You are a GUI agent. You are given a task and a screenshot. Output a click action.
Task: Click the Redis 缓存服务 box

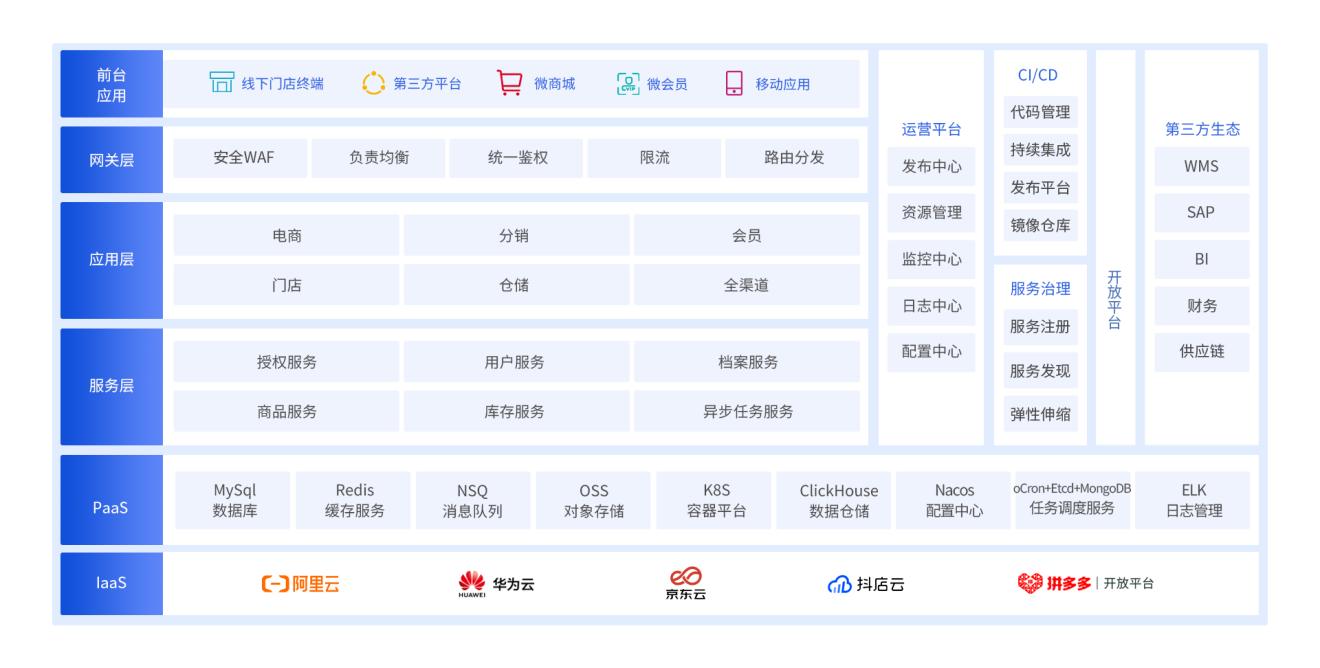click(x=353, y=501)
